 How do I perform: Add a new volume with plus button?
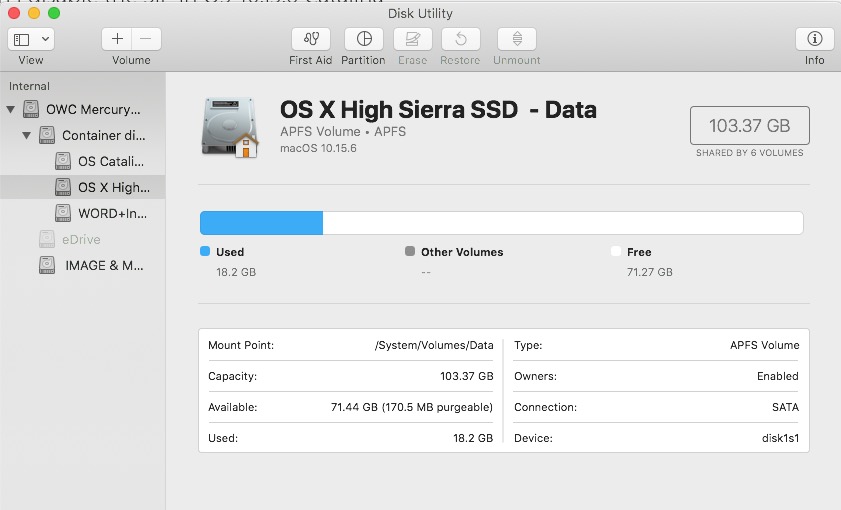pyautogui.click(x=117, y=39)
